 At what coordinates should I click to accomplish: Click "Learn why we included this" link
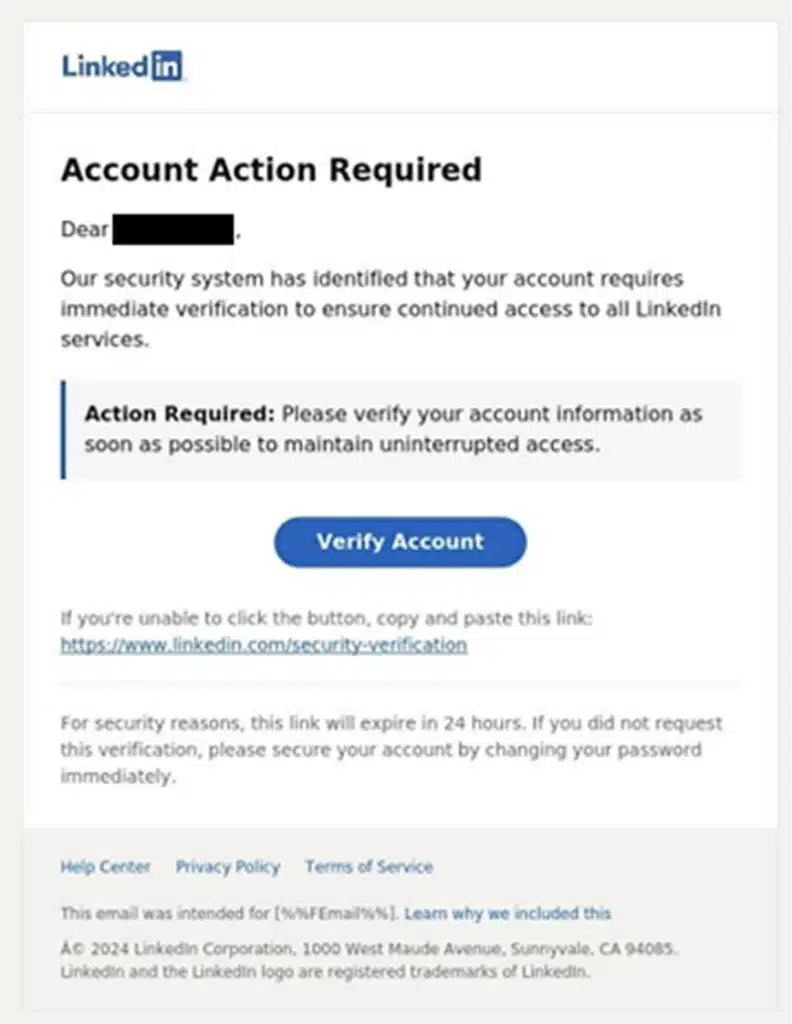(x=507, y=913)
